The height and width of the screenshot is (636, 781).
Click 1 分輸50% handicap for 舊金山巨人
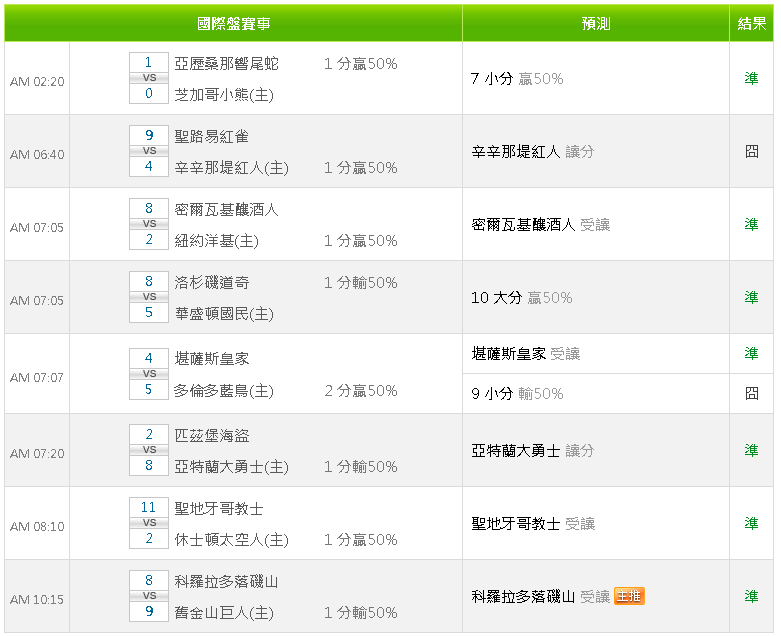click(361, 613)
